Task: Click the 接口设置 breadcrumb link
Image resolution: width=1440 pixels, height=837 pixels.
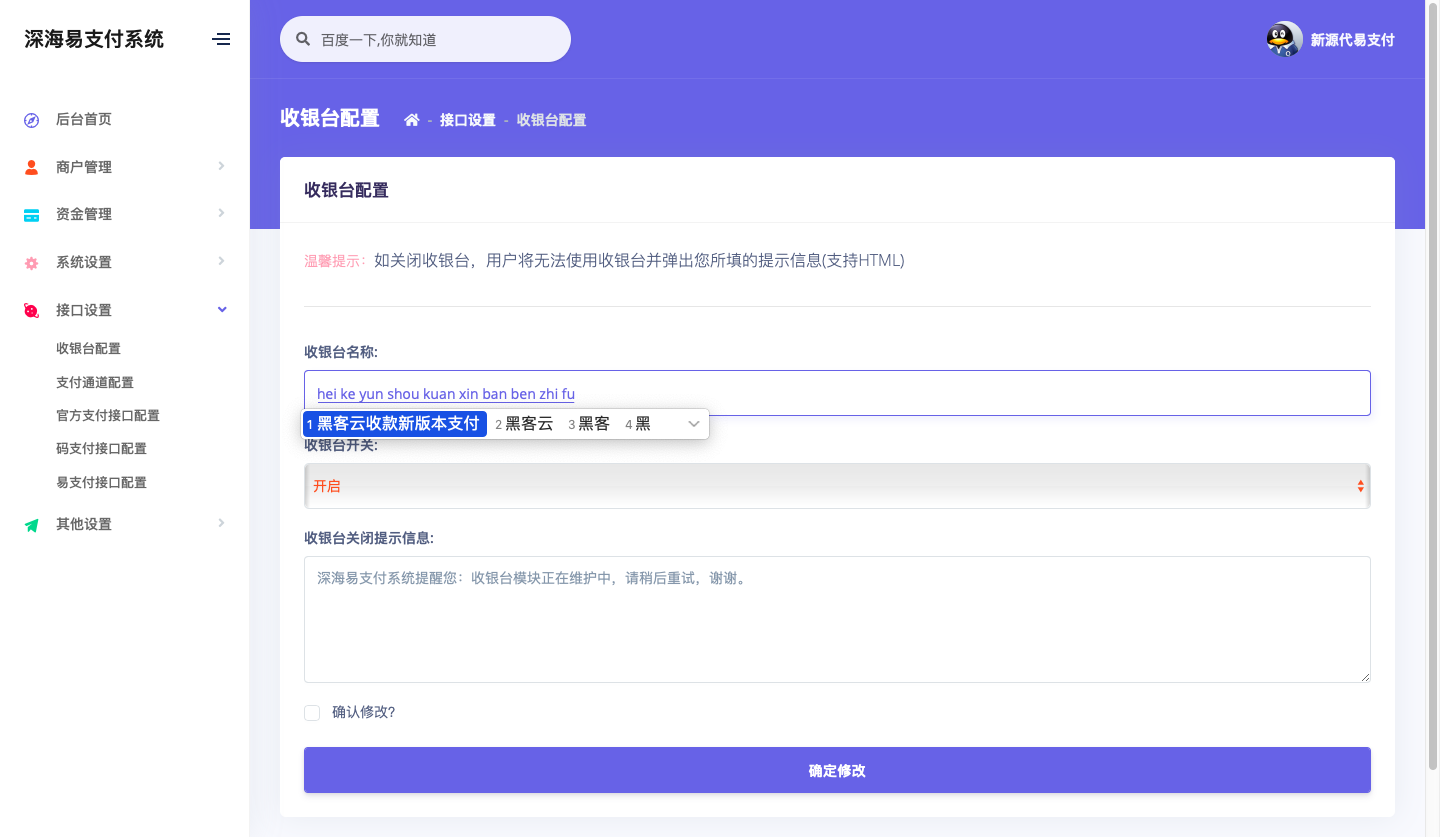Action: point(467,120)
